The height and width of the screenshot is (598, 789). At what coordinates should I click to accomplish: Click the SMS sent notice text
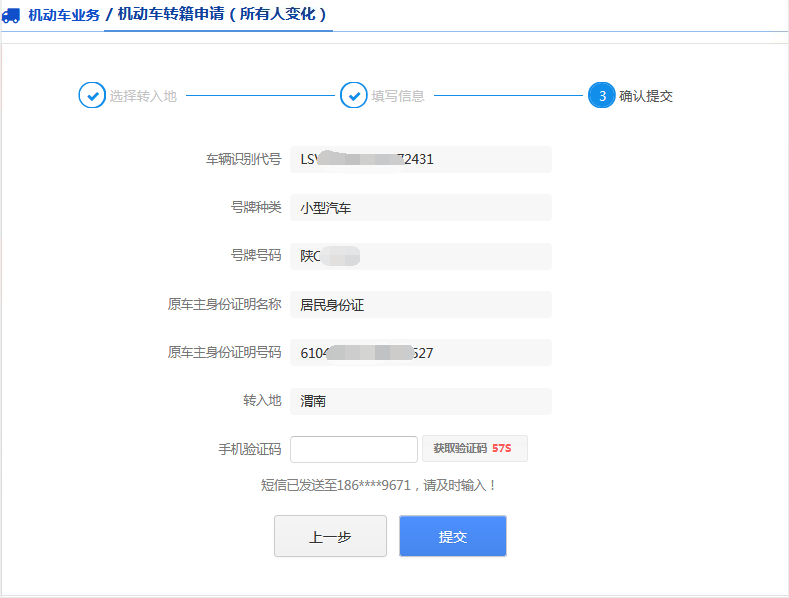pos(379,485)
